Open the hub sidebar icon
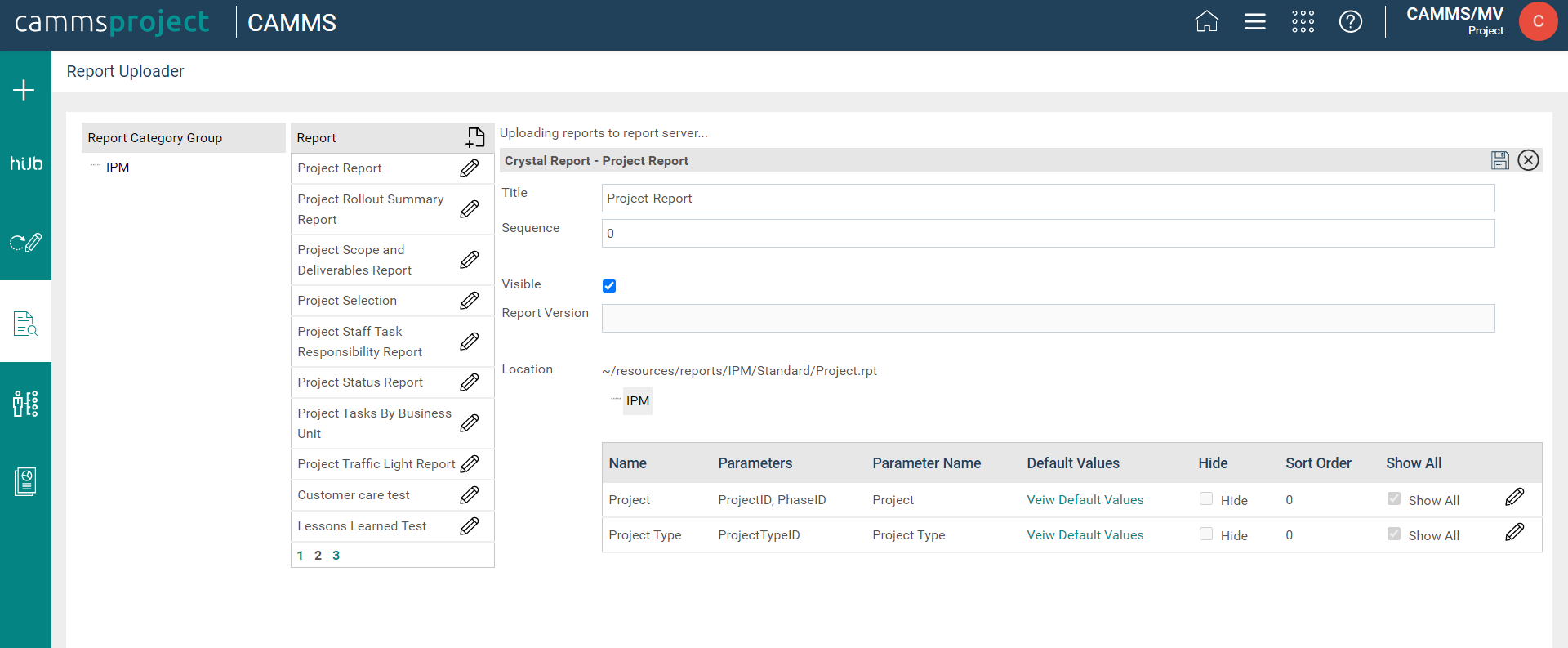1568x648 pixels. click(26, 163)
